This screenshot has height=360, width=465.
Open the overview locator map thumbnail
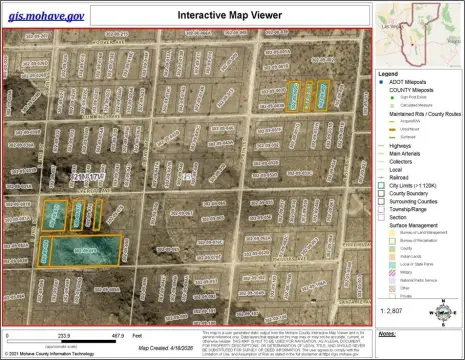click(419, 35)
